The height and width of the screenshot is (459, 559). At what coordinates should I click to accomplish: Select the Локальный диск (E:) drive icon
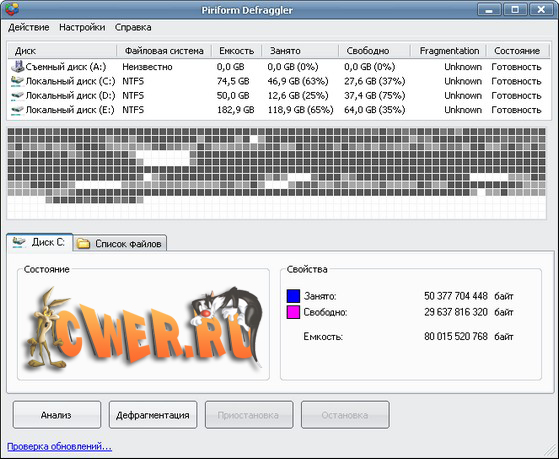point(17,110)
